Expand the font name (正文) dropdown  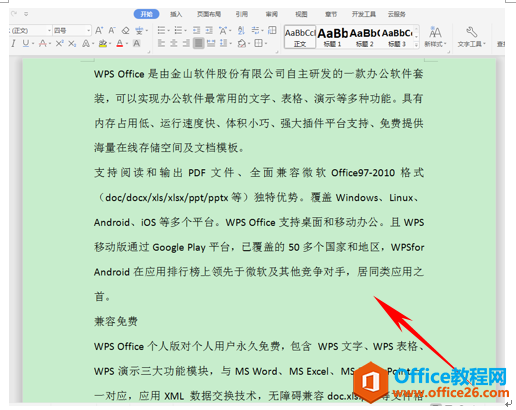click(x=49, y=31)
